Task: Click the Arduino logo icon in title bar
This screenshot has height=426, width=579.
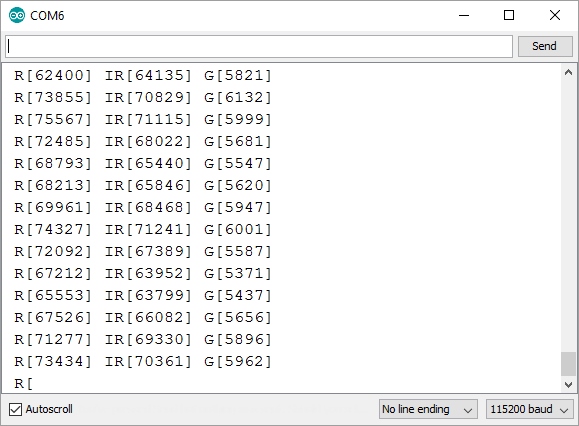Action: (x=17, y=16)
